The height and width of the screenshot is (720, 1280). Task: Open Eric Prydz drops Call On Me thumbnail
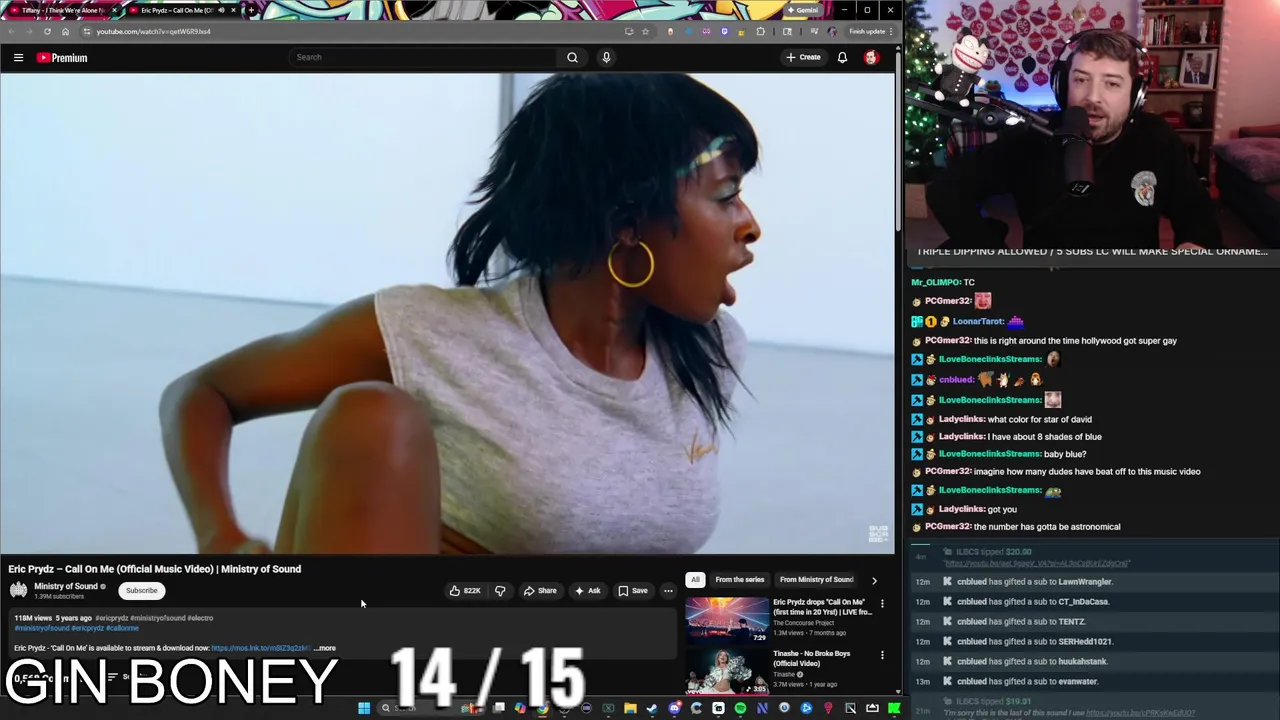[727, 620]
